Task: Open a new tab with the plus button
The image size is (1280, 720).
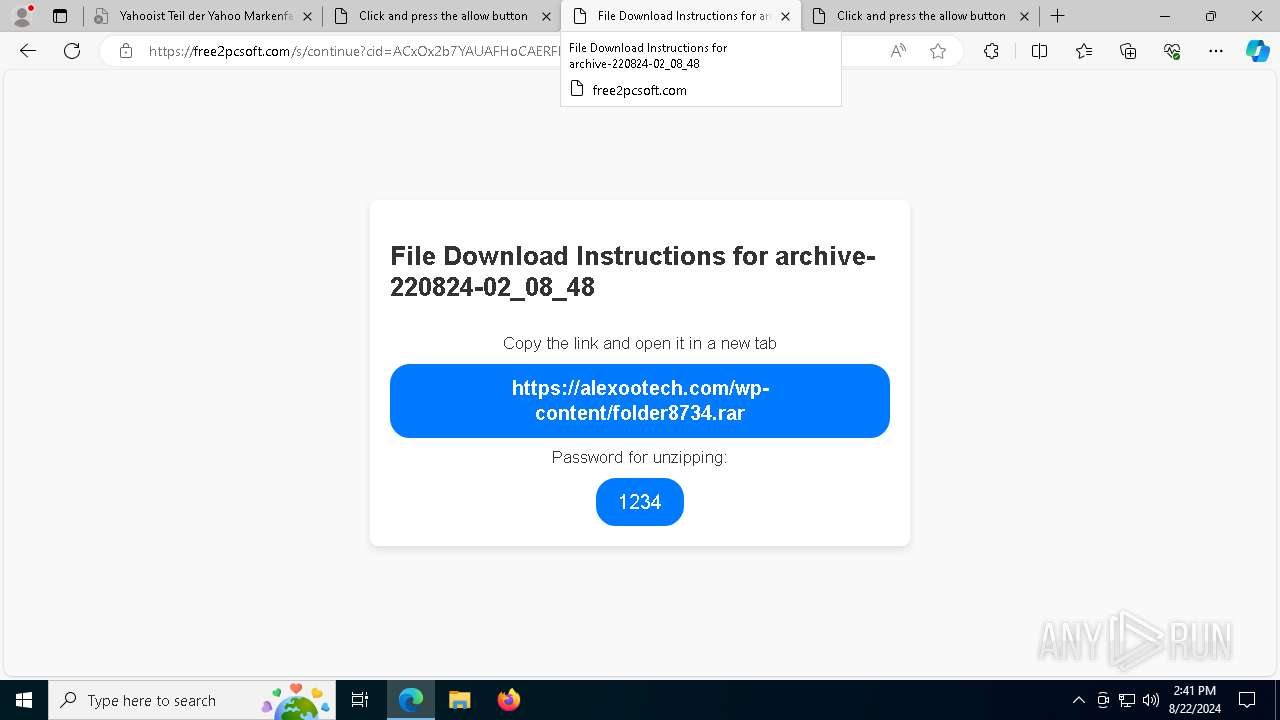Action: pos(1057,16)
